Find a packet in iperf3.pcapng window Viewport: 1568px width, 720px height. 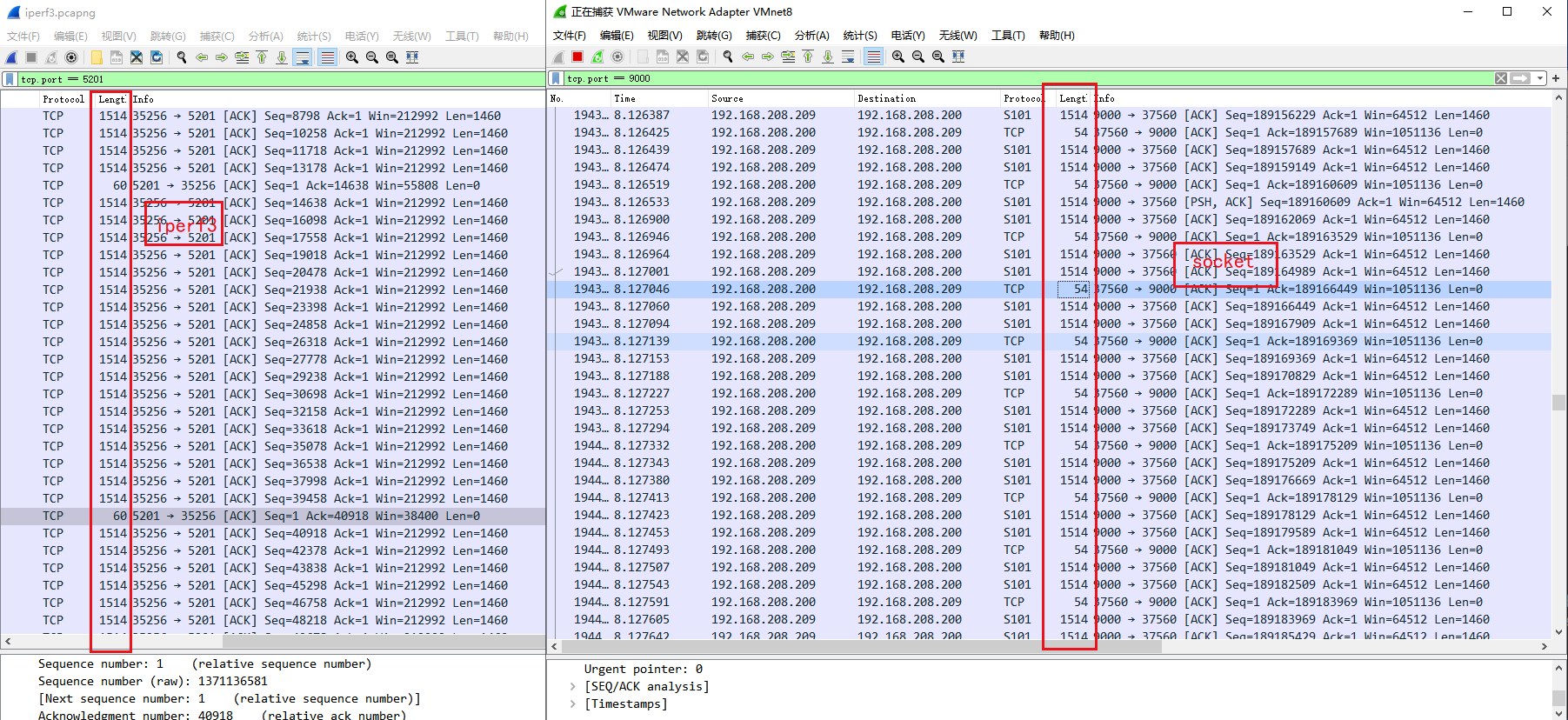[181, 57]
